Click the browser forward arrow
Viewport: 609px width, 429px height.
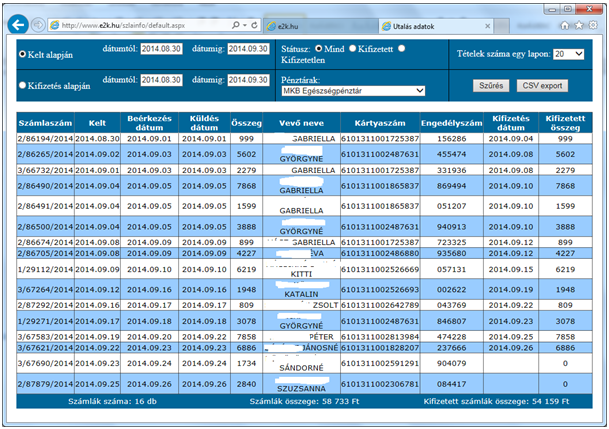click(38, 26)
